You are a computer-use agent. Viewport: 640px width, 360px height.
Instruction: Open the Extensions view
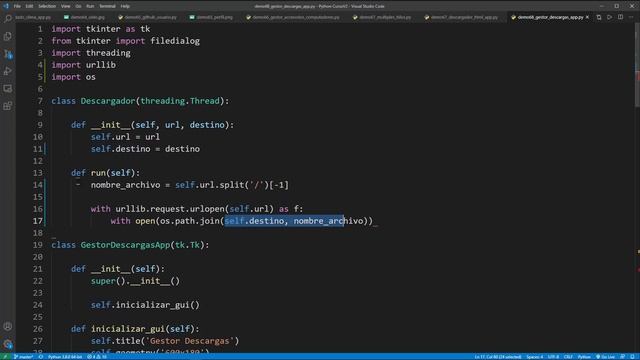pos(7,106)
